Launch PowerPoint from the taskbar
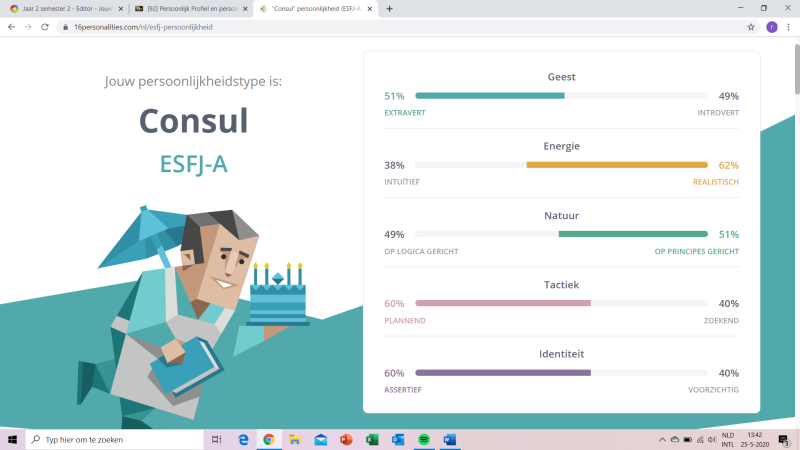This screenshot has height=450, width=800. coord(346,439)
